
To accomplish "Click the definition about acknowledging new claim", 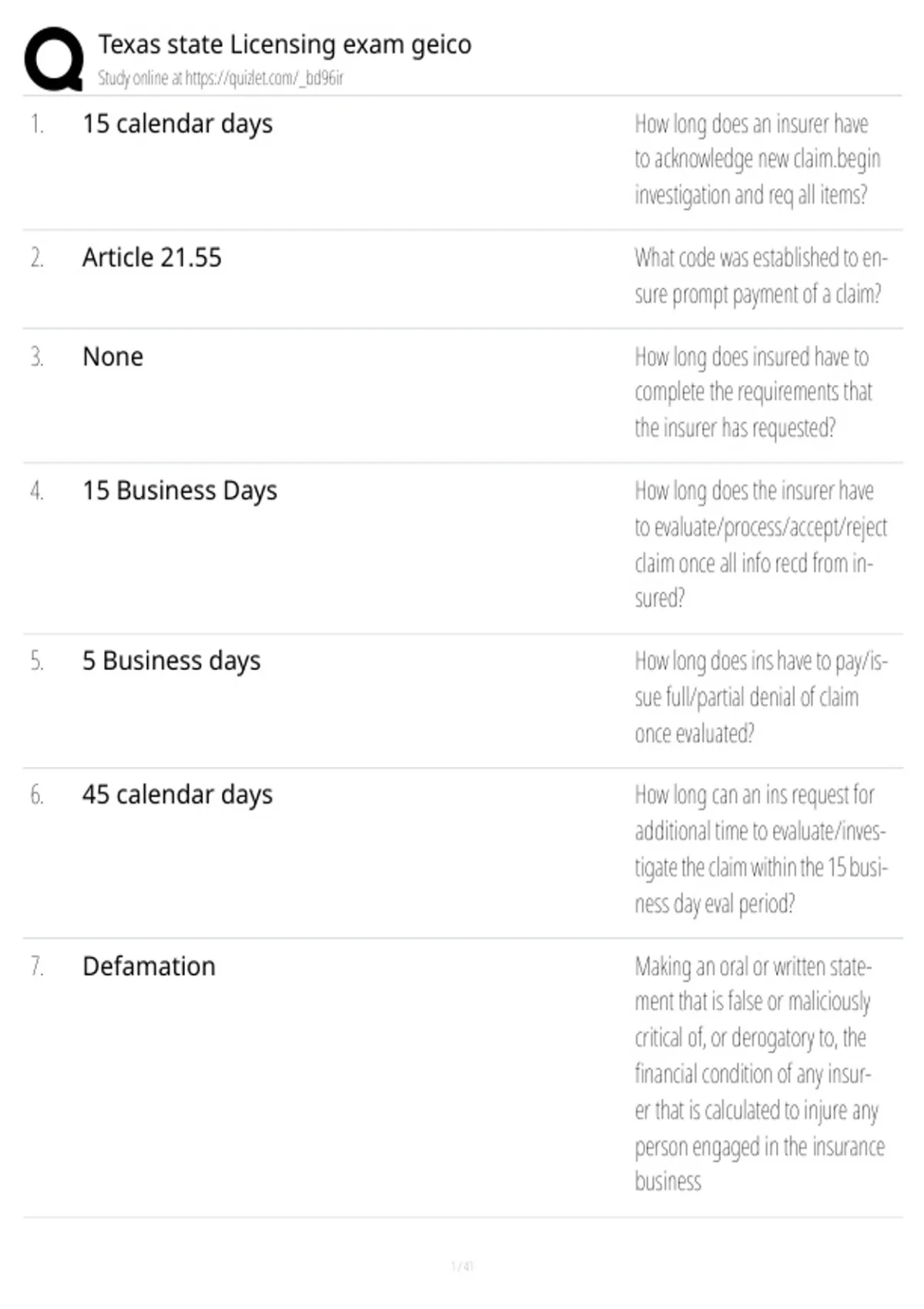I will point(758,159).
